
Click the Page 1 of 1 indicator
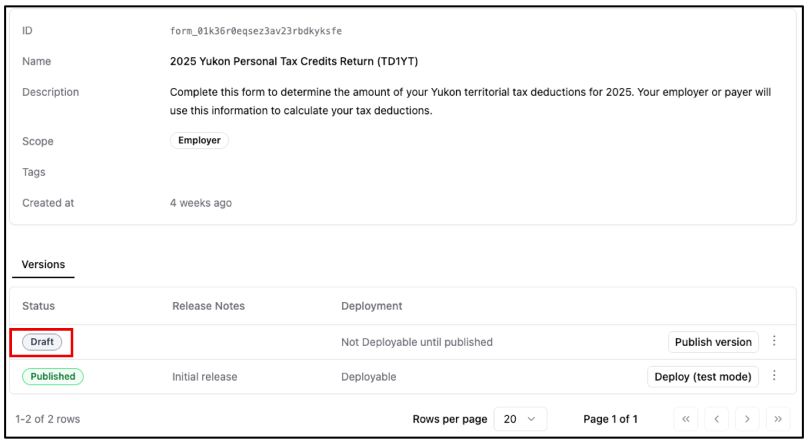[x=610, y=419]
